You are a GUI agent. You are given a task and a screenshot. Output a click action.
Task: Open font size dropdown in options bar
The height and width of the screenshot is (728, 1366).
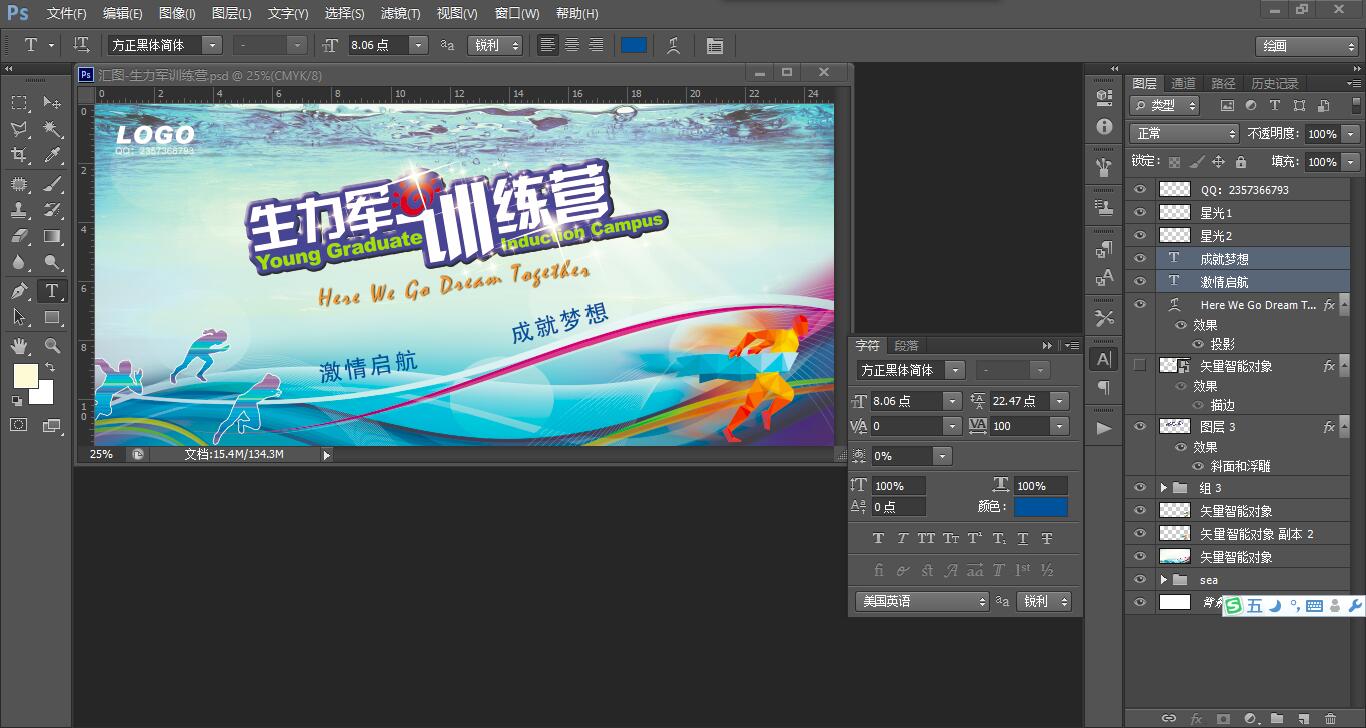[x=418, y=45]
